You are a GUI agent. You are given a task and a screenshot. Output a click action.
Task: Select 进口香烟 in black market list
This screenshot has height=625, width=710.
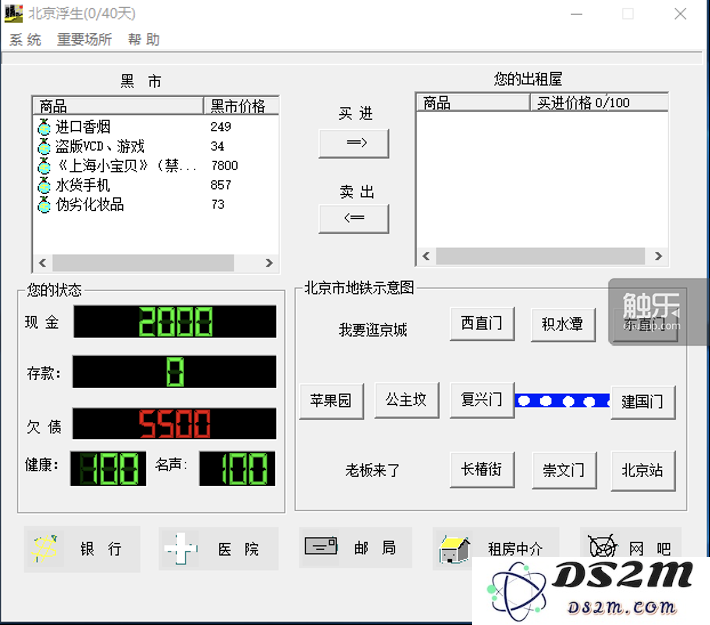coord(83,127)
